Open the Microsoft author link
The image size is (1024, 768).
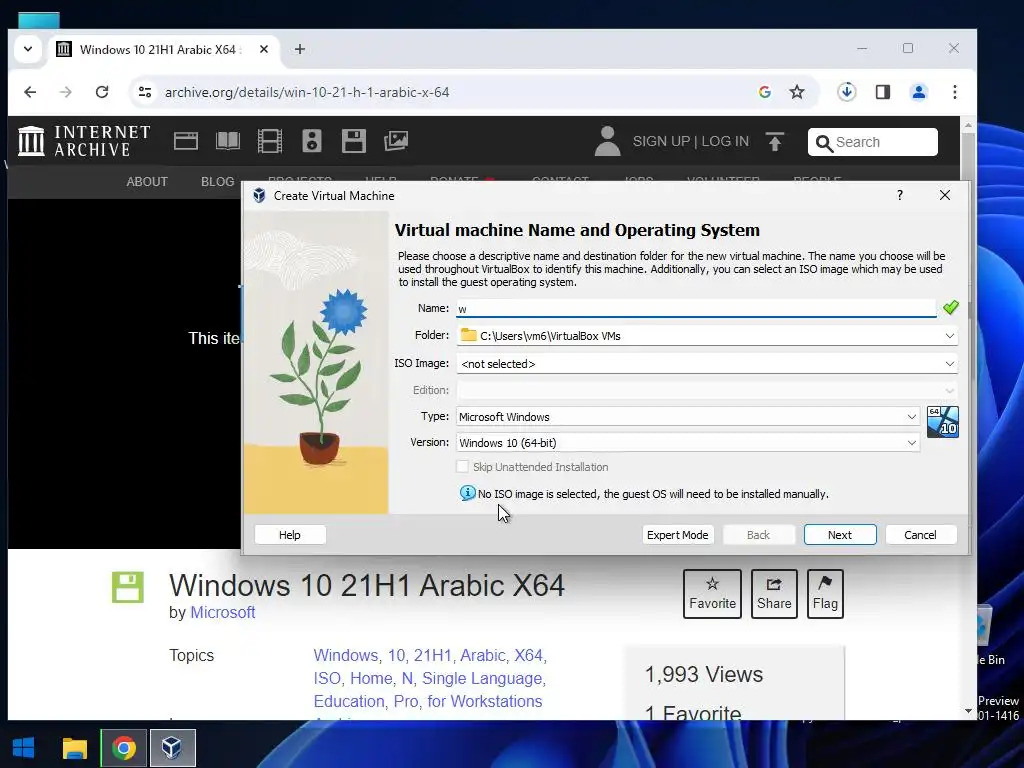(222, 613)
